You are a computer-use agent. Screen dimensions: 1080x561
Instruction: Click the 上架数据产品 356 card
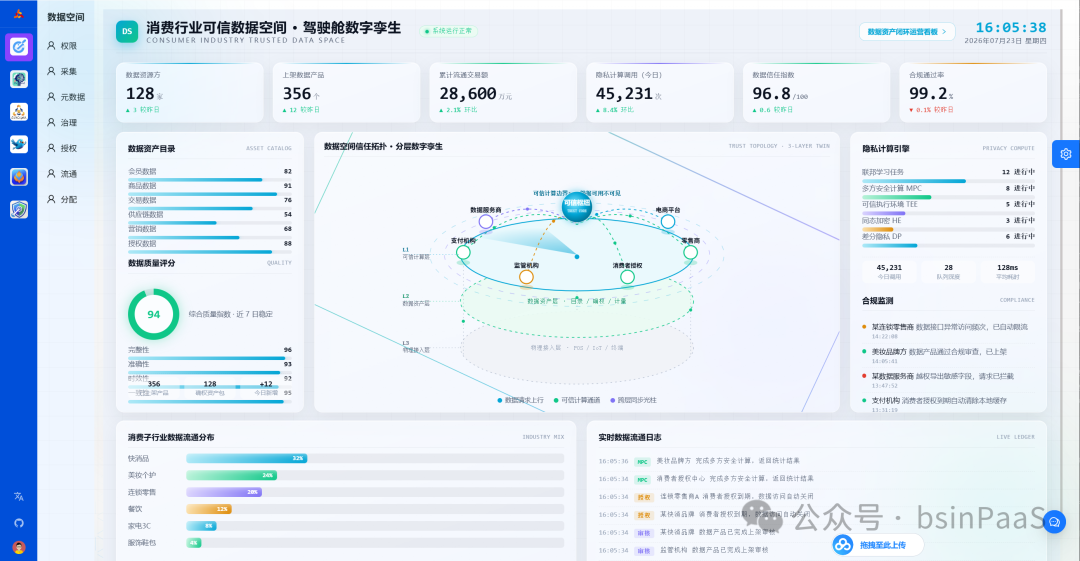(x=346, y=92)
